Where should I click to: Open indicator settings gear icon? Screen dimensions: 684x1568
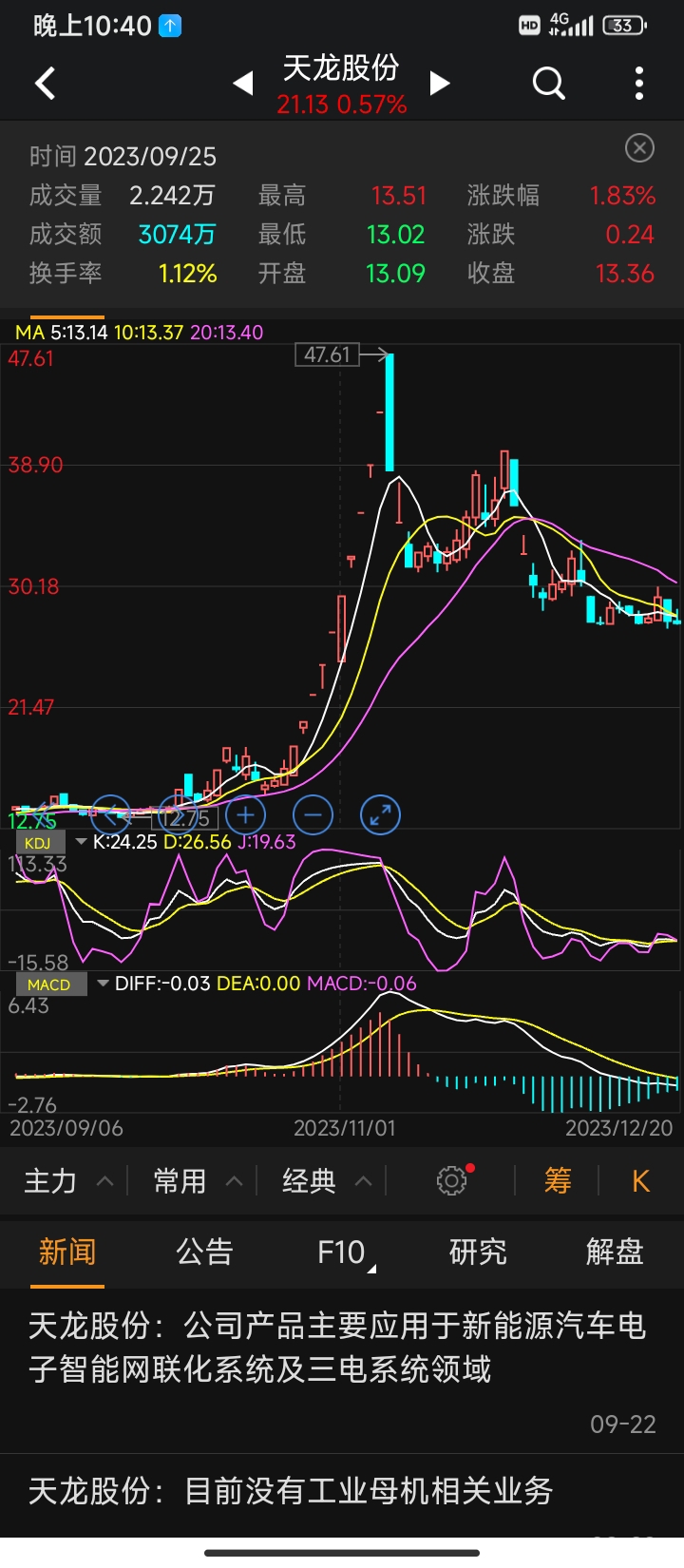(452, 1180)
